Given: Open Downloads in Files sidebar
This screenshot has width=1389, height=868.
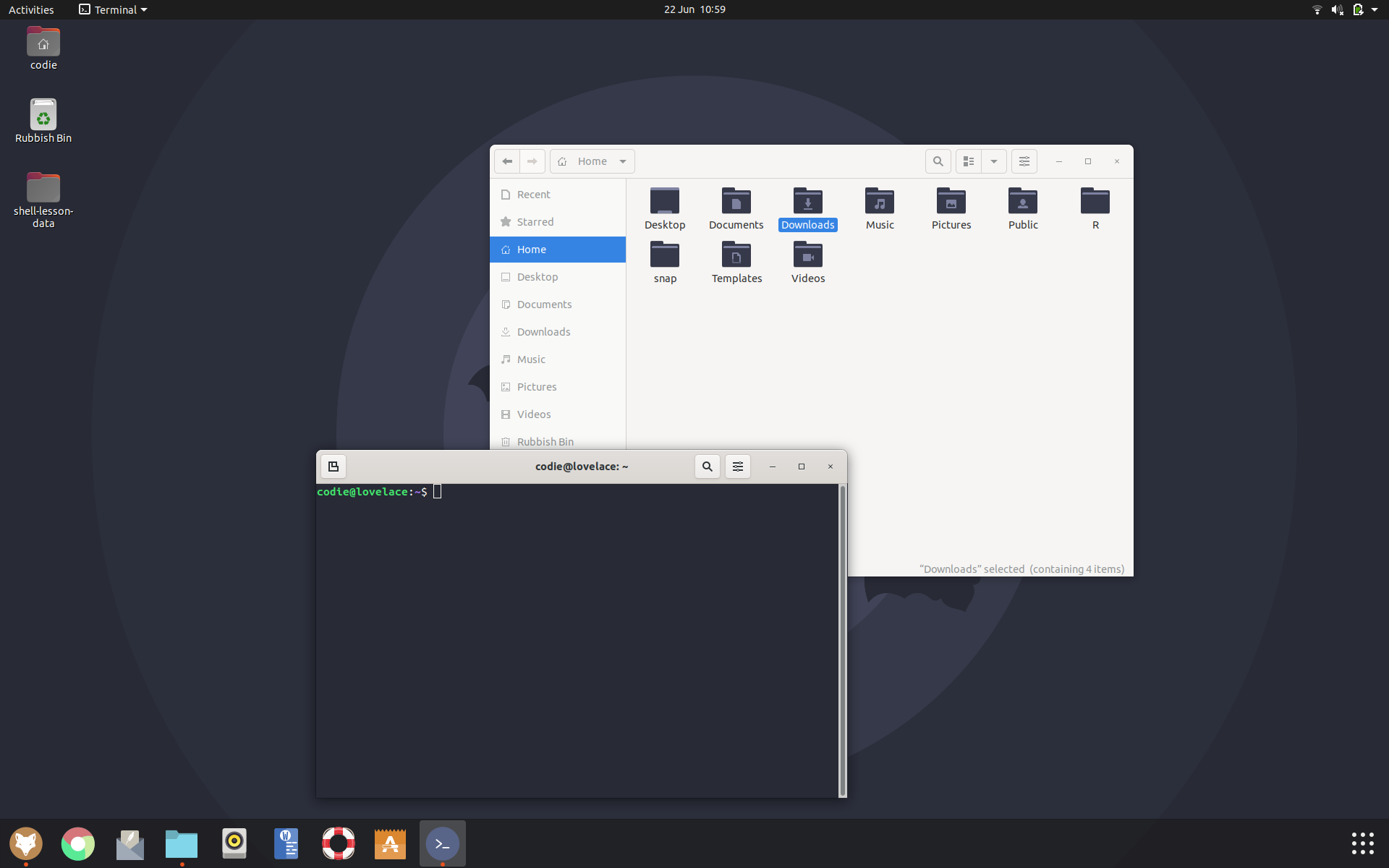Looking at the screenshot, I should (558, 332).
